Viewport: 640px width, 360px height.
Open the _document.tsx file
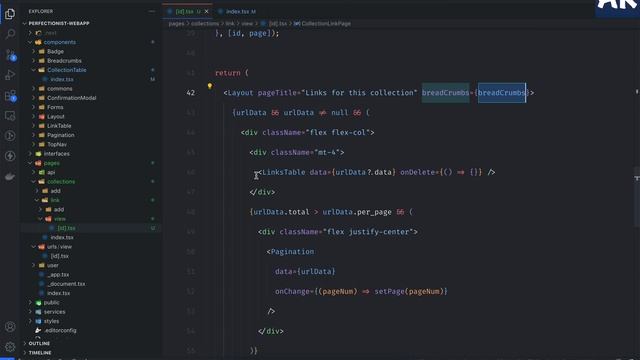click(x=67, y=284)
